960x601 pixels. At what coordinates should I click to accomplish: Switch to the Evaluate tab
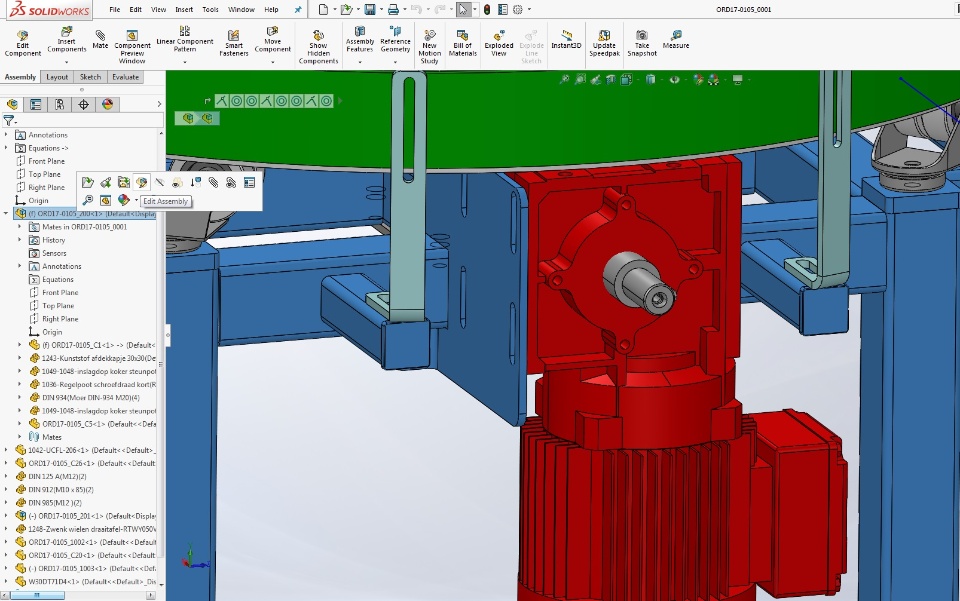126,77
